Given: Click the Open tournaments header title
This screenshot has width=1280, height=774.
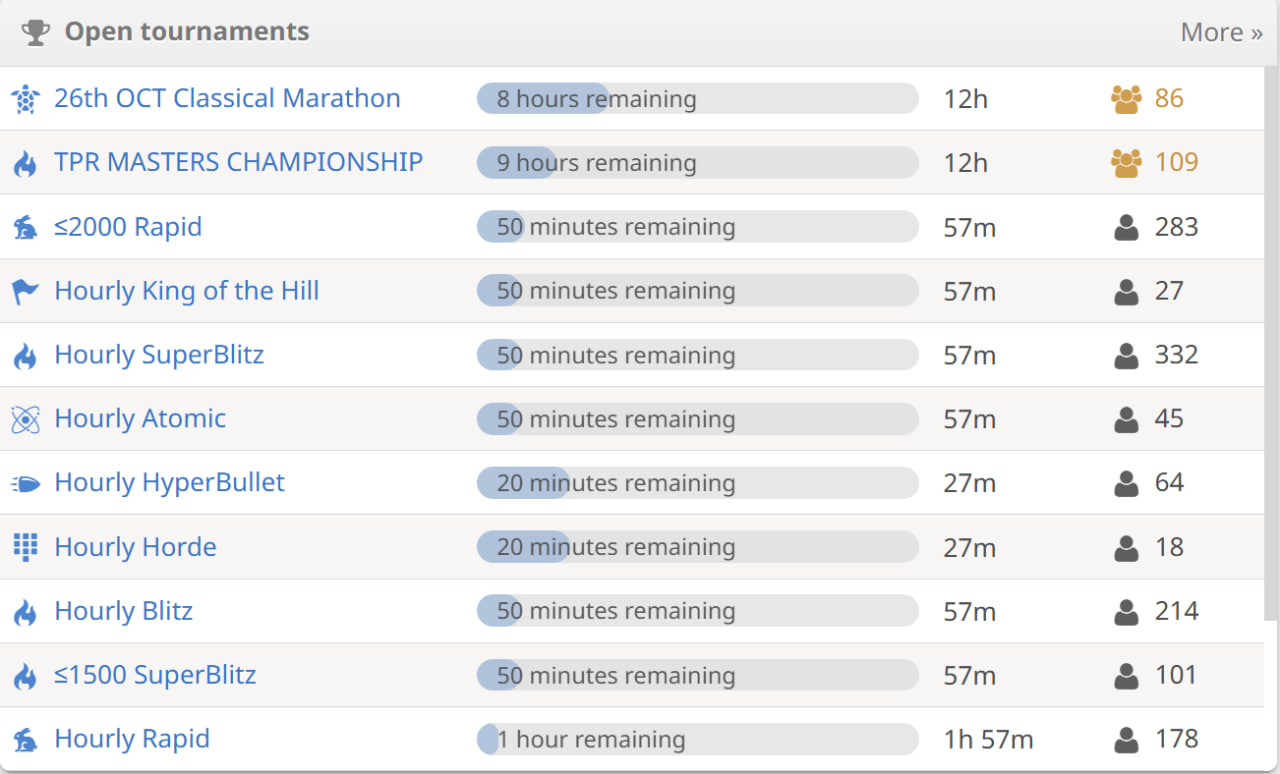Looking at the screenshot, I should point(187,32).
